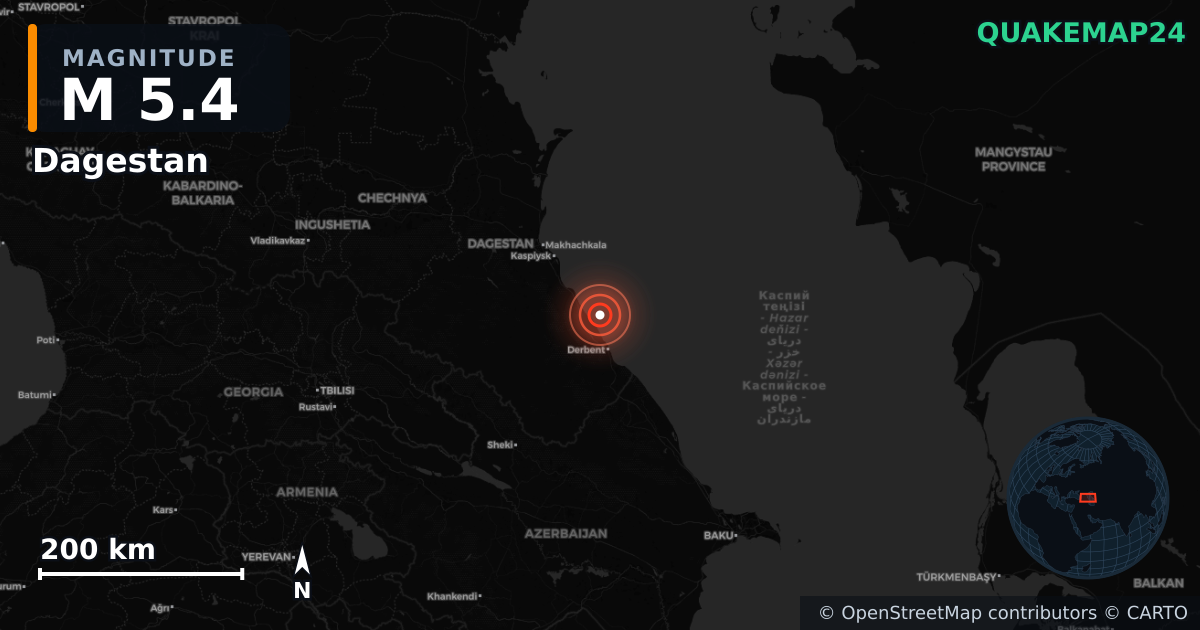Click the 'BALKAN' region label

point(1158,583)
